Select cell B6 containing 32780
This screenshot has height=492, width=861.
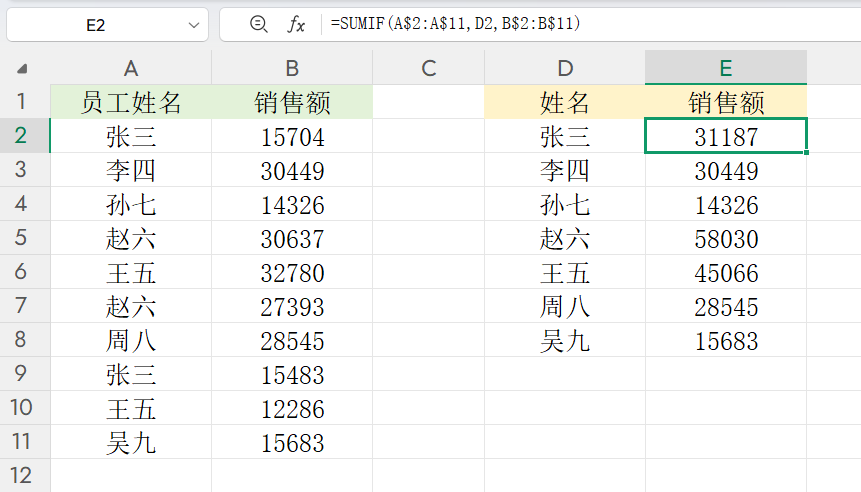(291, 273)
